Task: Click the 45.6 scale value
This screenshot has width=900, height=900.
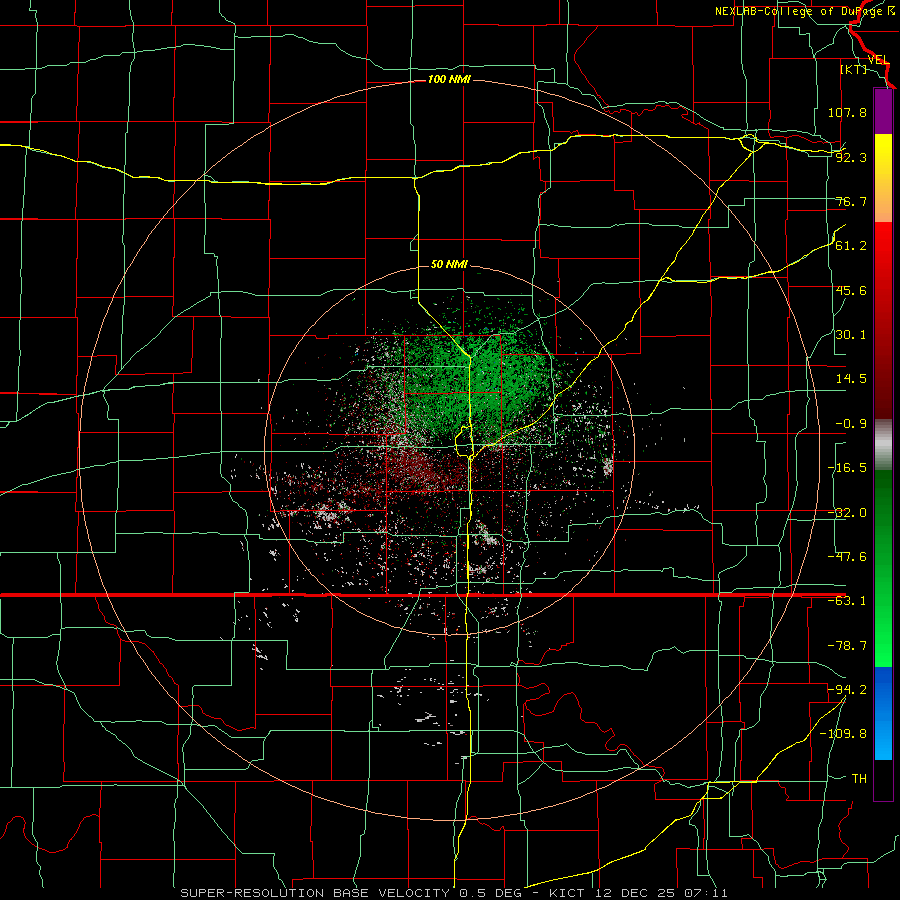Action: pyautogui.click(x=851, y=290)
